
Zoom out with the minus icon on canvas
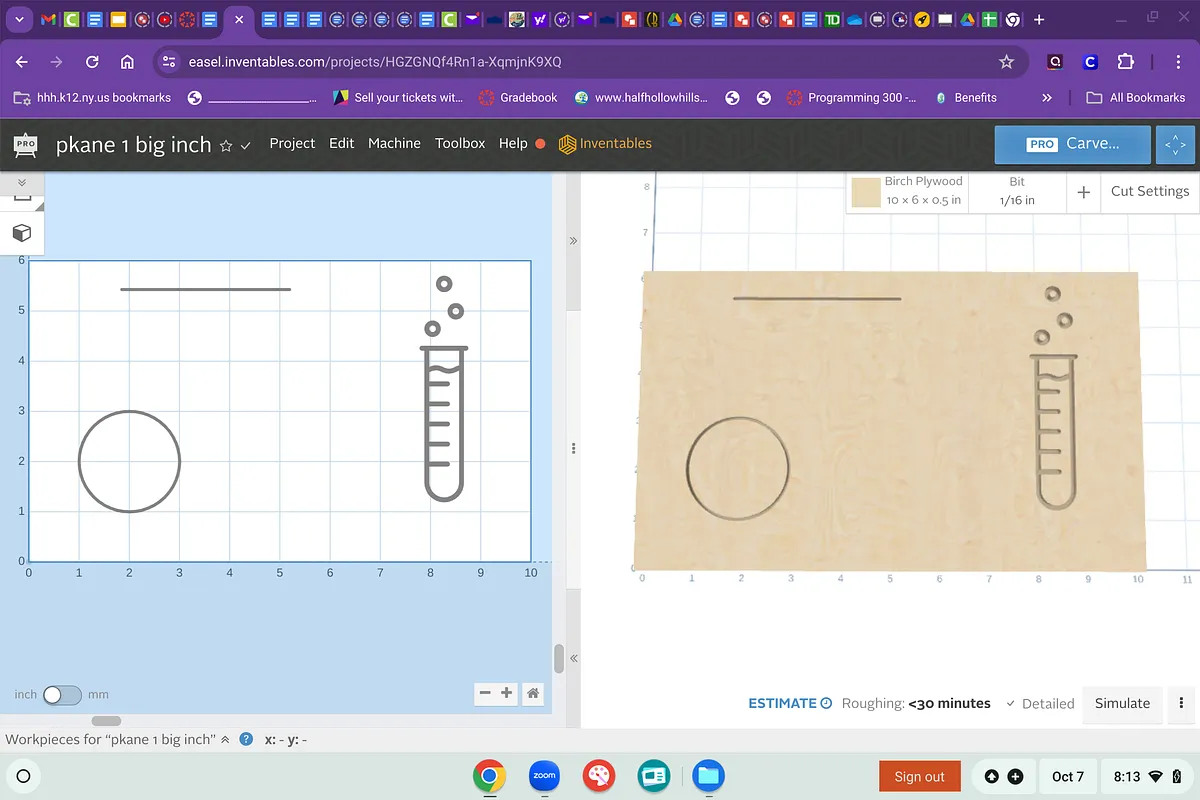[485, 693]
